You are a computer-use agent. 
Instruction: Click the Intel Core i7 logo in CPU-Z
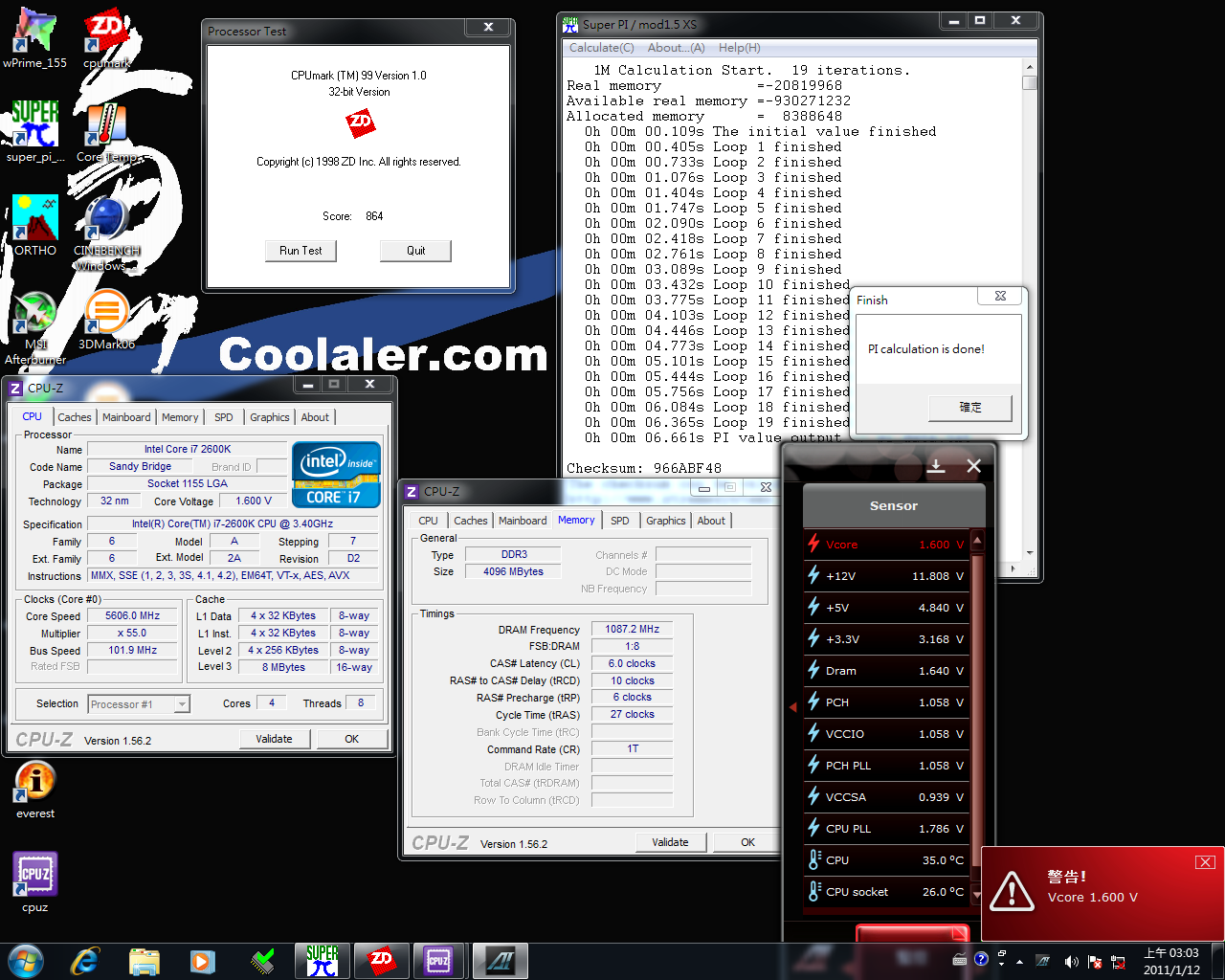point(336,474)
